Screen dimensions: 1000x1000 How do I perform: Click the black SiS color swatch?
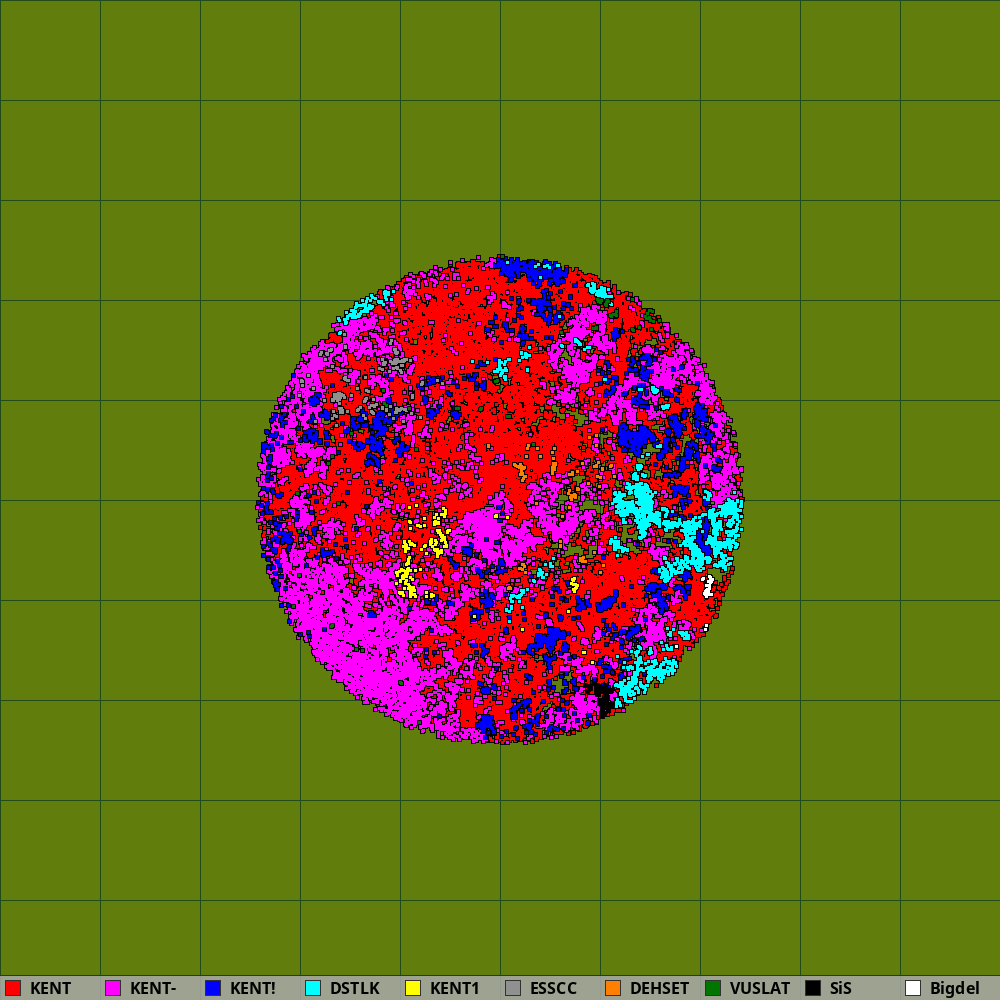click(813, 988)
